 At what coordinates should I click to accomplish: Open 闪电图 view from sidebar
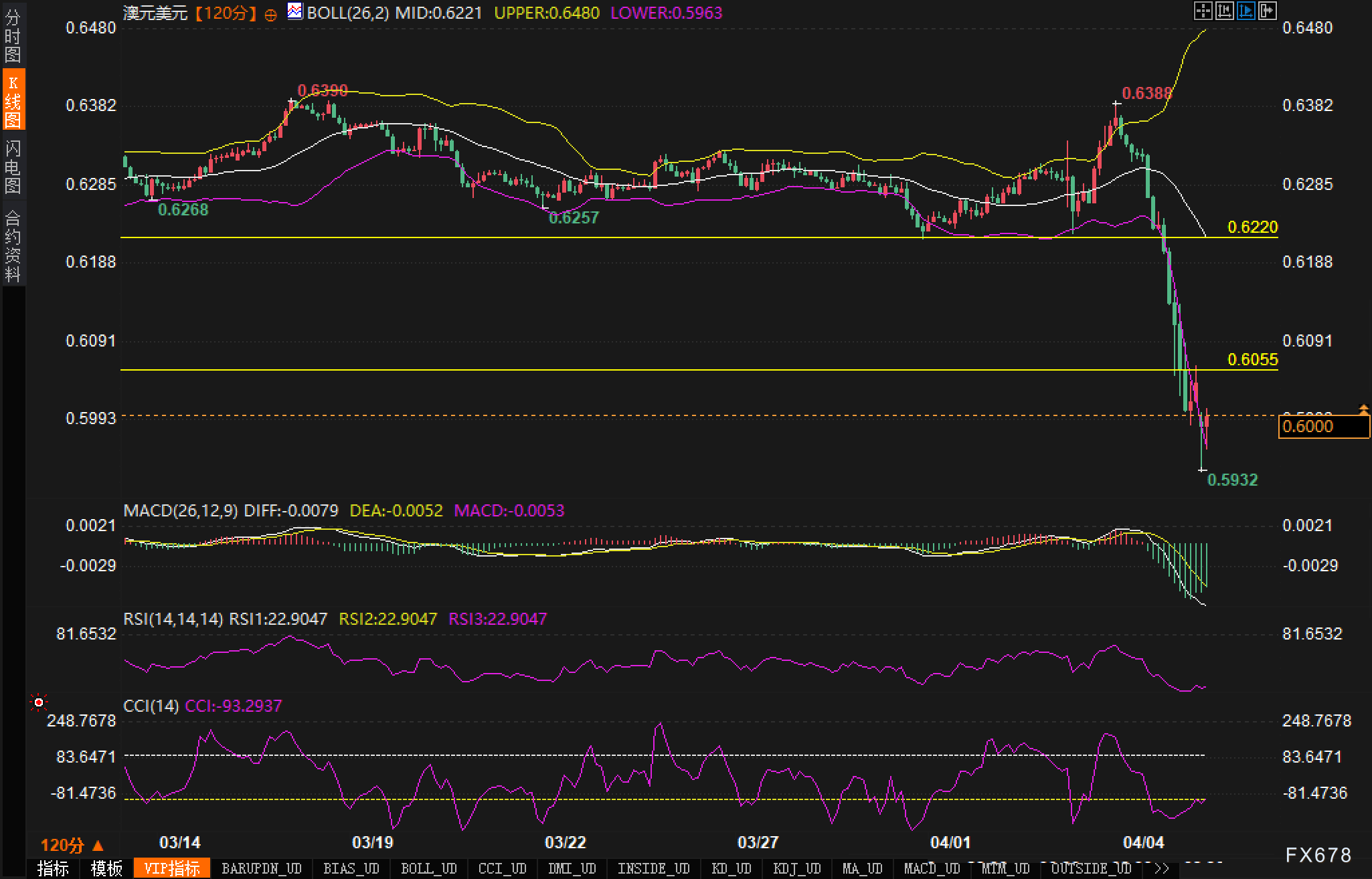click(x=13, y=167)
